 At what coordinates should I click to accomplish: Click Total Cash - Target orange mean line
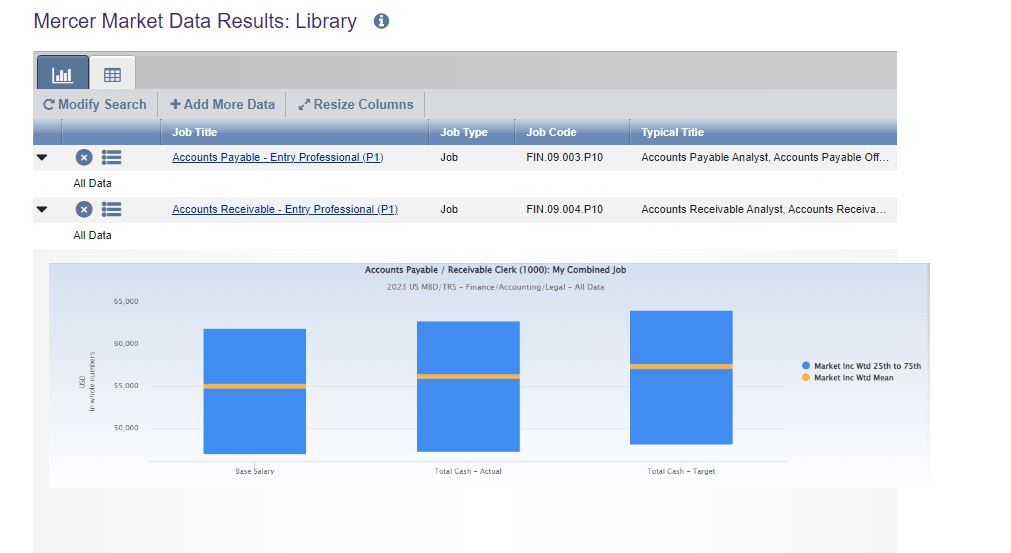click(x=682, y=367)
